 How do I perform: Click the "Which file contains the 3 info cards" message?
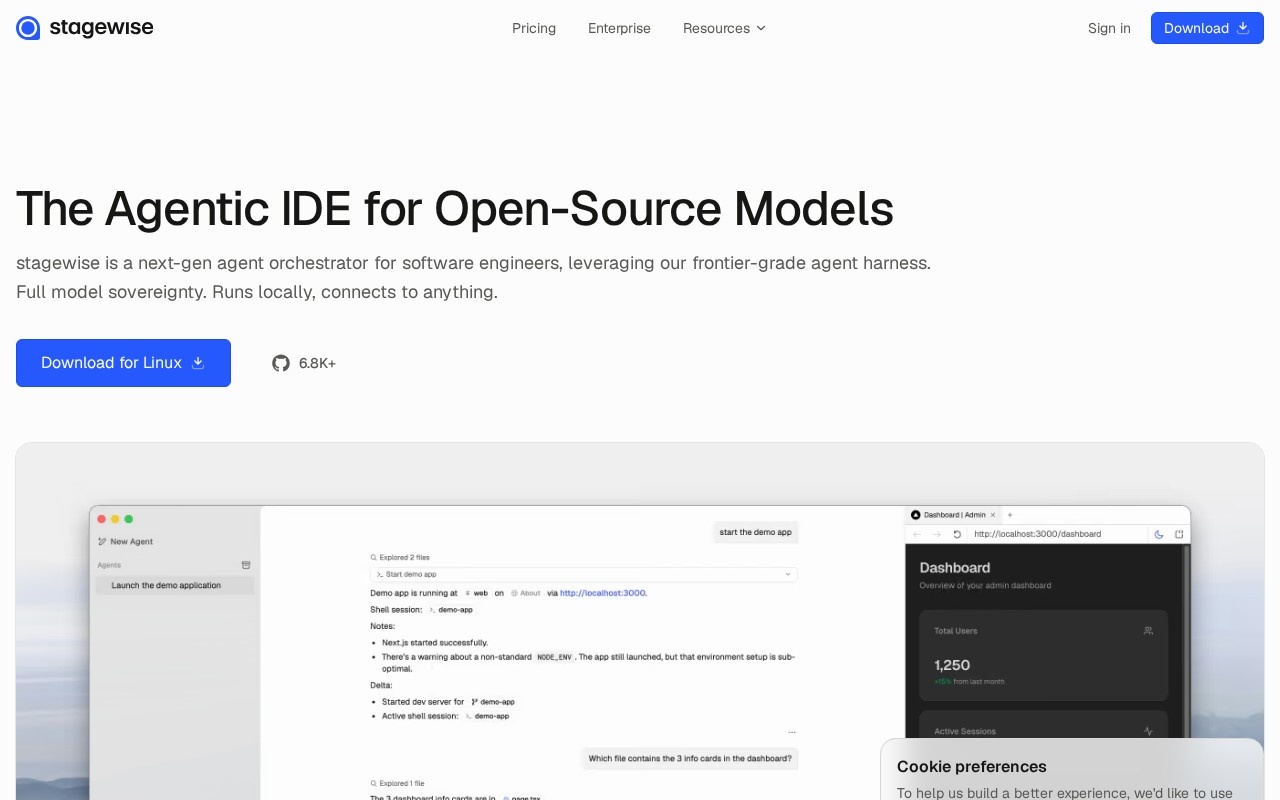click(690, 758)
